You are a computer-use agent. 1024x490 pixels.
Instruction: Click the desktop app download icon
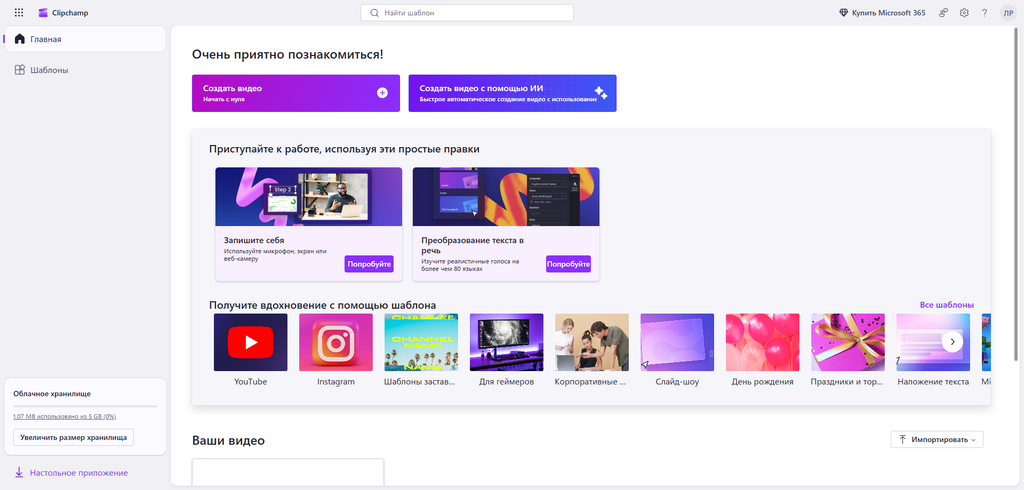tap(19, 472)
